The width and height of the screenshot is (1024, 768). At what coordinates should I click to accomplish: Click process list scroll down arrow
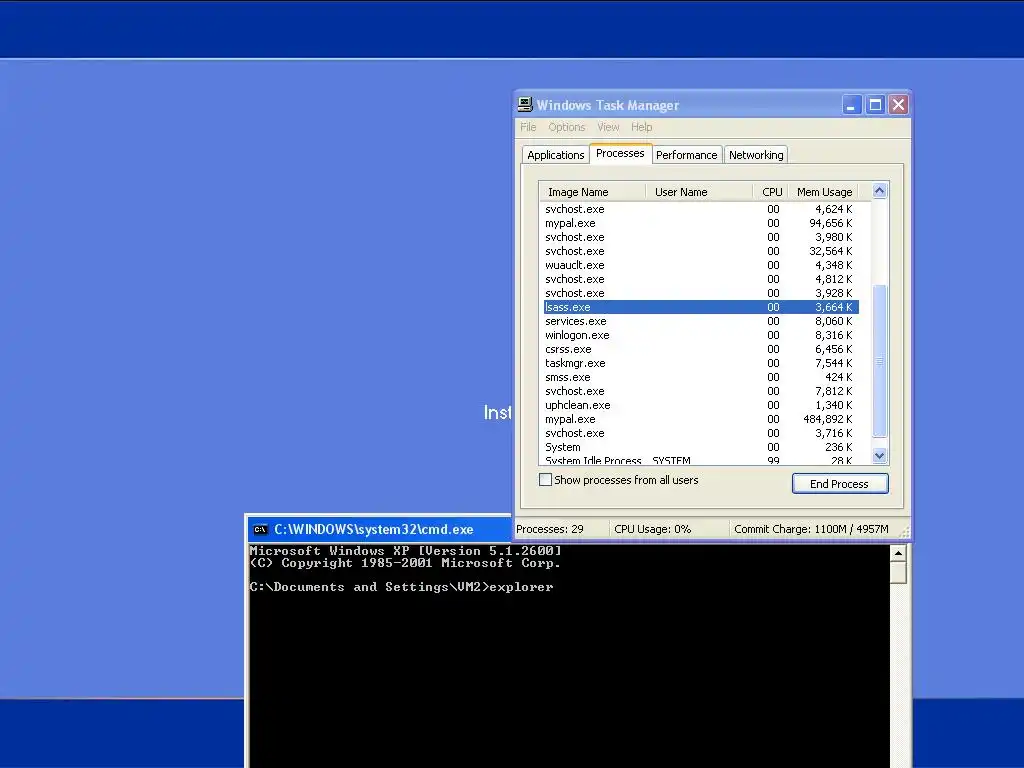pos(880,456)
